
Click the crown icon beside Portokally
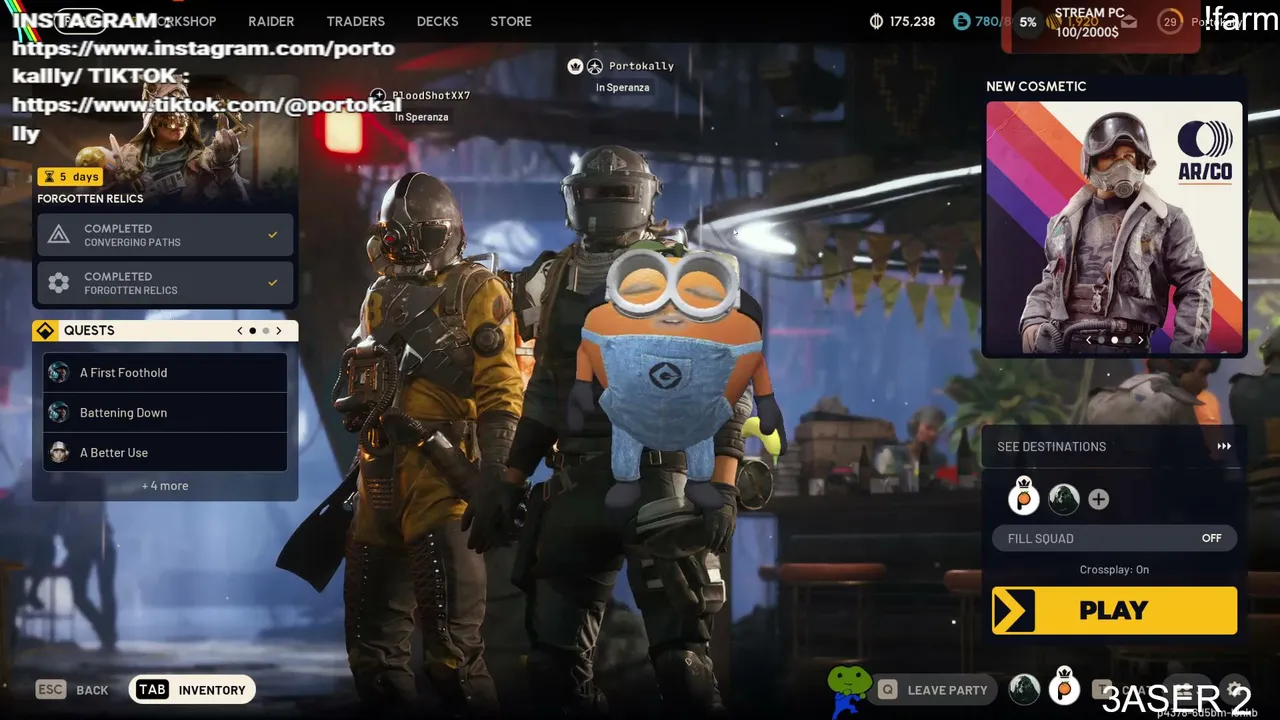[575, 66]
